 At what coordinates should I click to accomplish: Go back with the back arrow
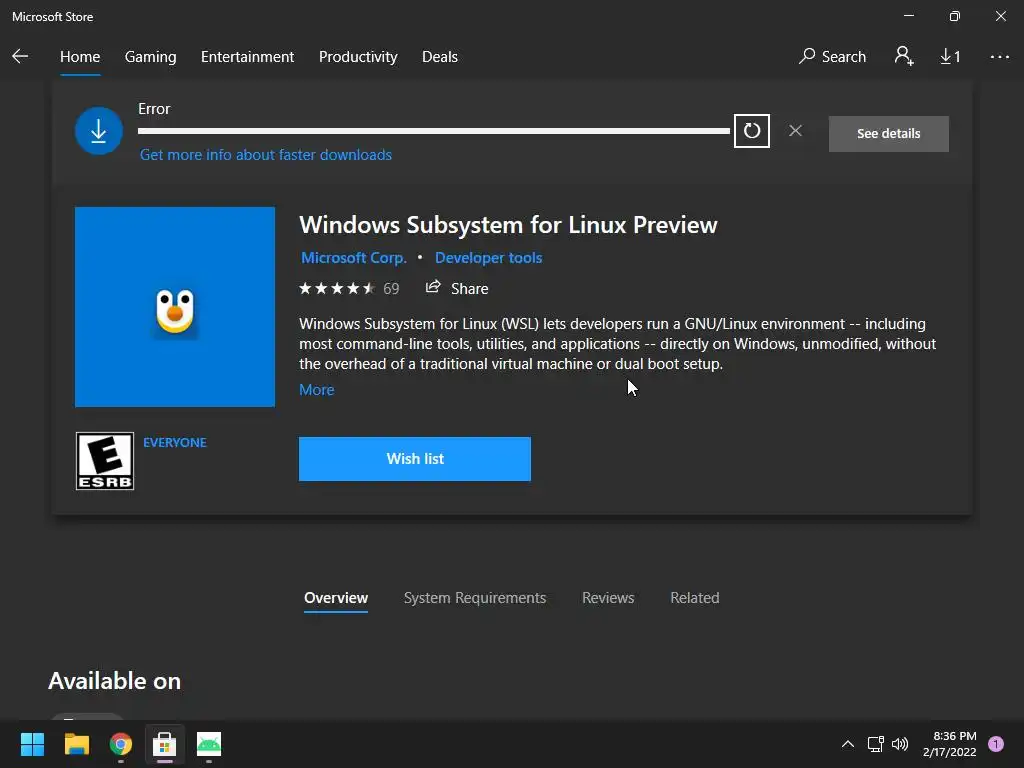[x=20, y=57]
